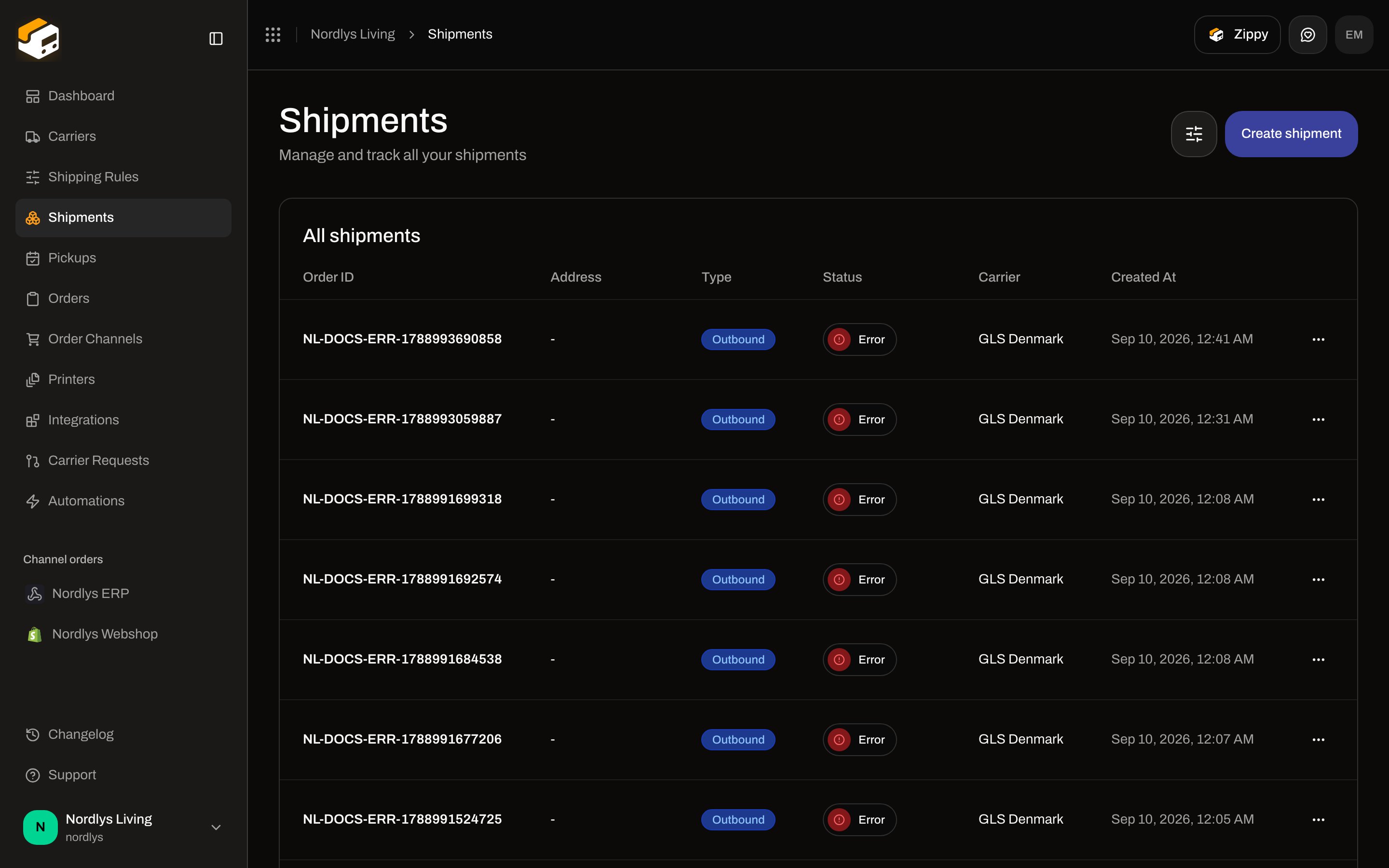The image size is (1389, 868).
Task: Click Outbound badge for order 1788993059887
Action: [x=738, y=420]
